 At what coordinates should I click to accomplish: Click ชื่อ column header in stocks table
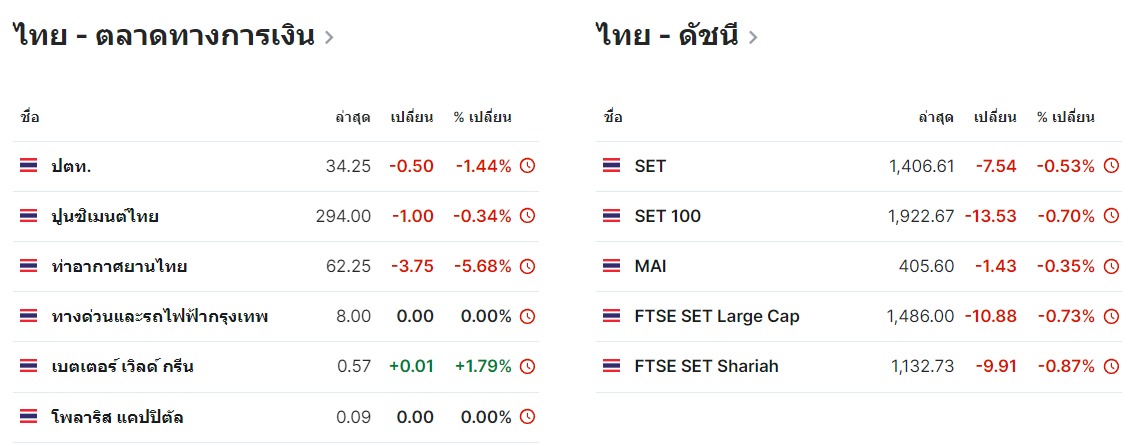[30, 117]
